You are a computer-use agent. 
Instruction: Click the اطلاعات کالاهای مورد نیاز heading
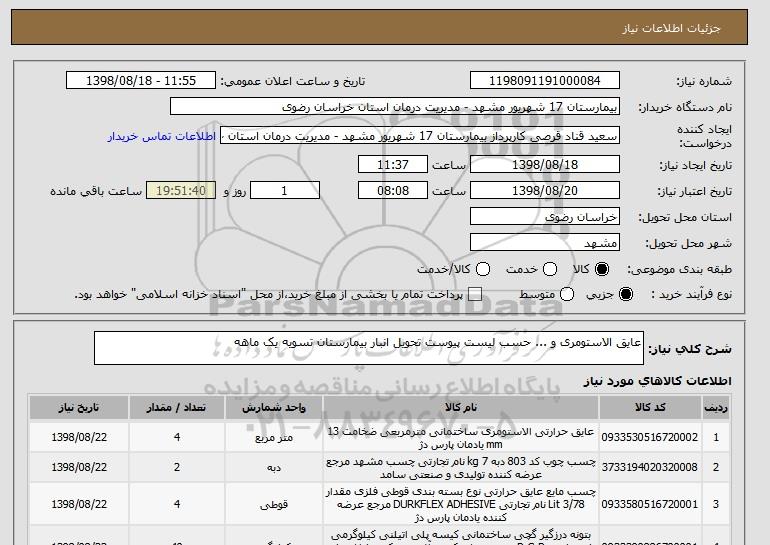(x=658, y=381)
